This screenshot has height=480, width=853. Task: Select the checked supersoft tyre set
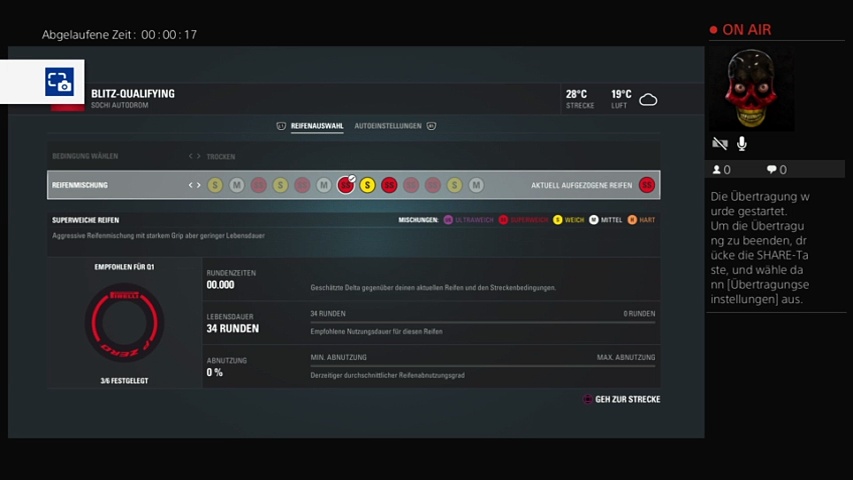(346, 185)
